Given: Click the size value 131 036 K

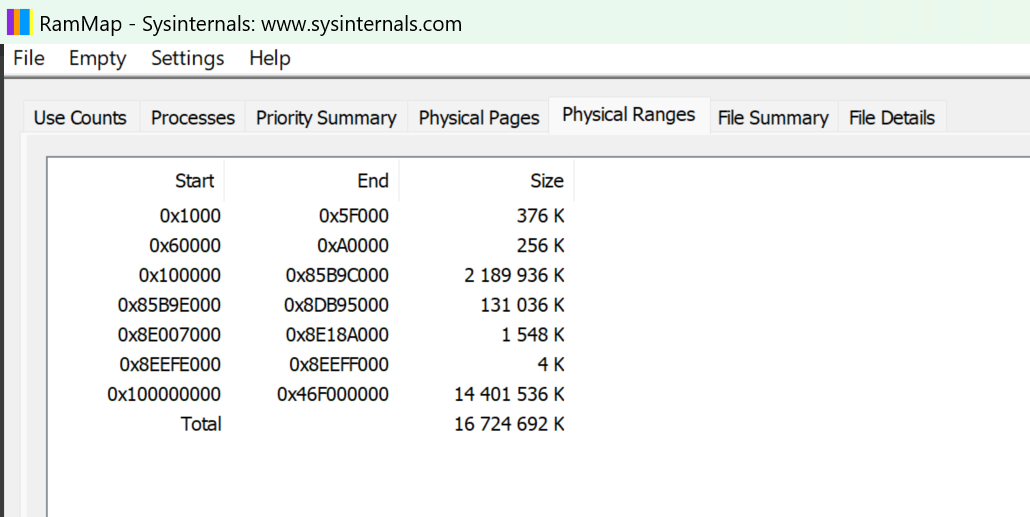Looking at the screenshot, I should pos(523,305).
